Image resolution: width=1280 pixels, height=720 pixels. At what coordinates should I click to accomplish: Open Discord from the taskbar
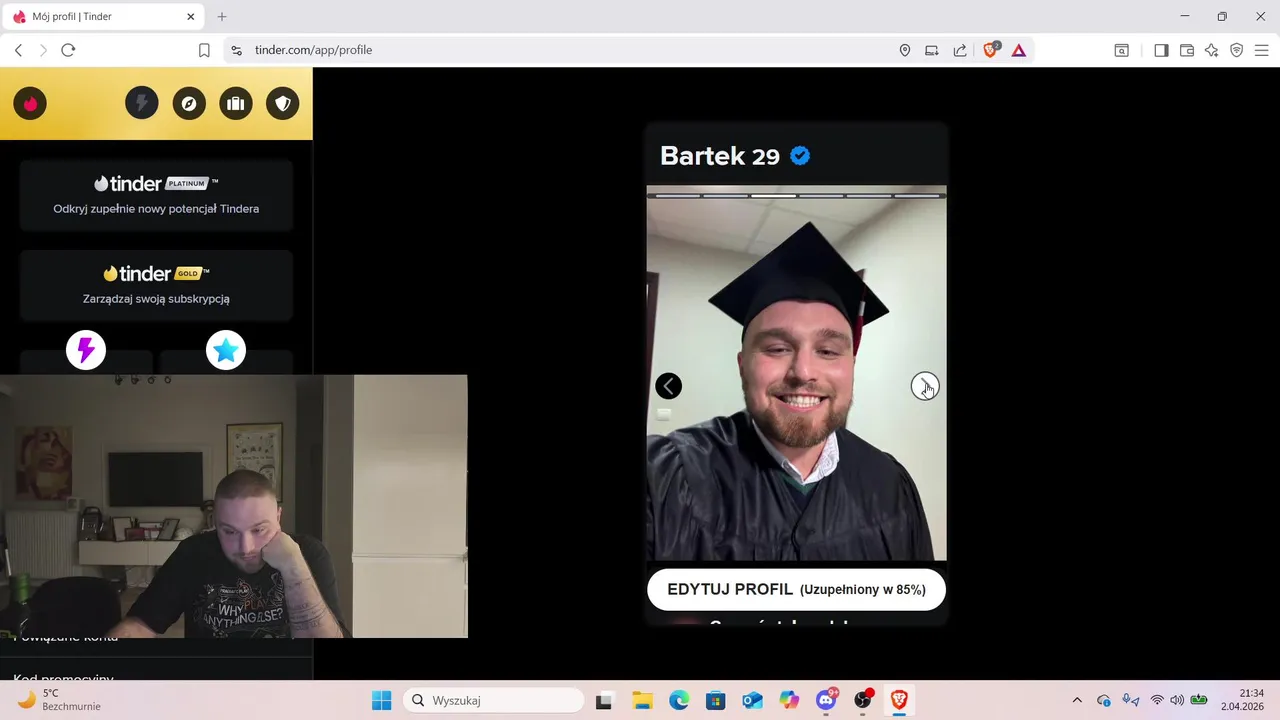826,701
